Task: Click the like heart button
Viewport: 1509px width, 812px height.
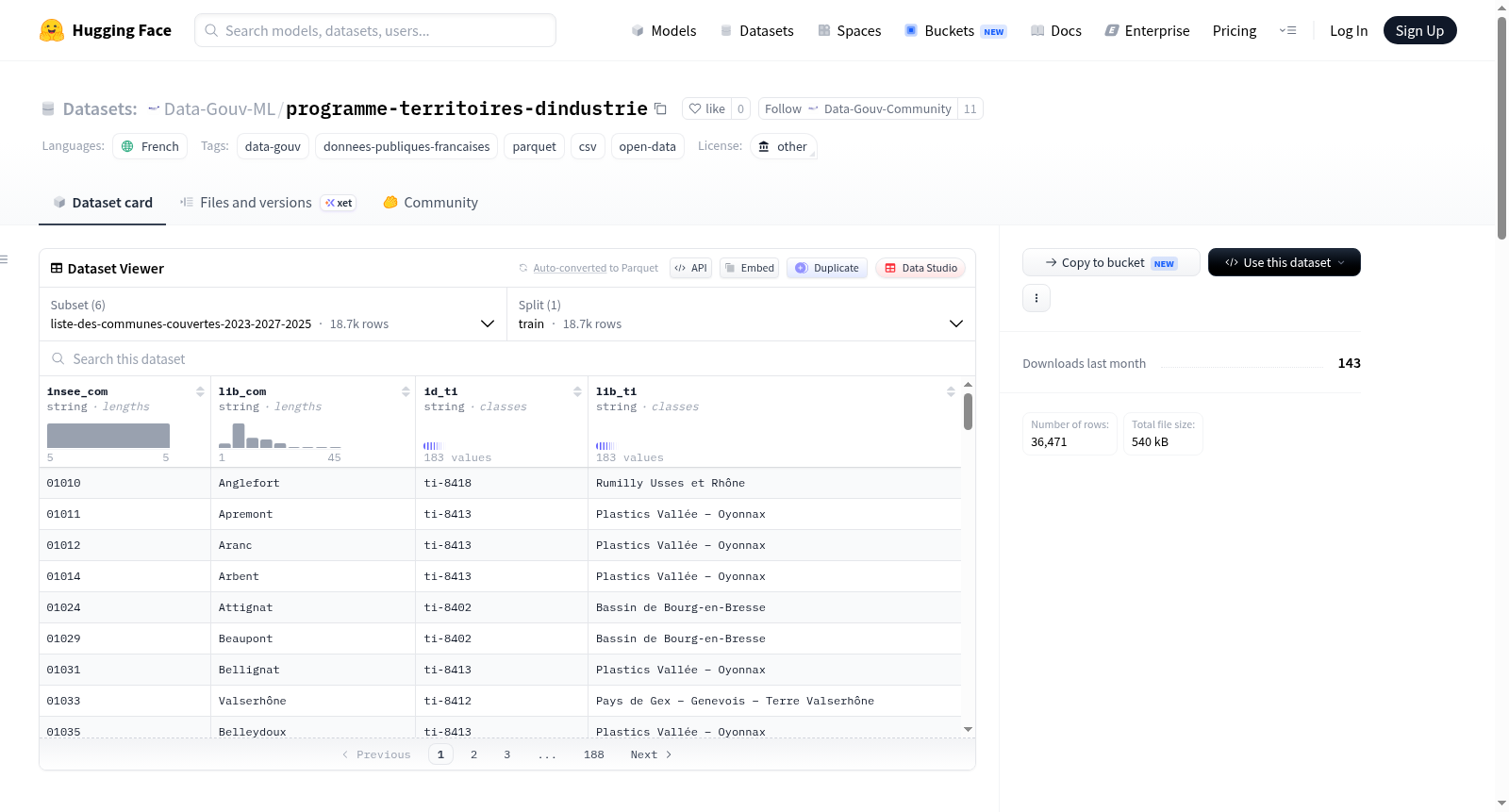Action: coord(706,108)
